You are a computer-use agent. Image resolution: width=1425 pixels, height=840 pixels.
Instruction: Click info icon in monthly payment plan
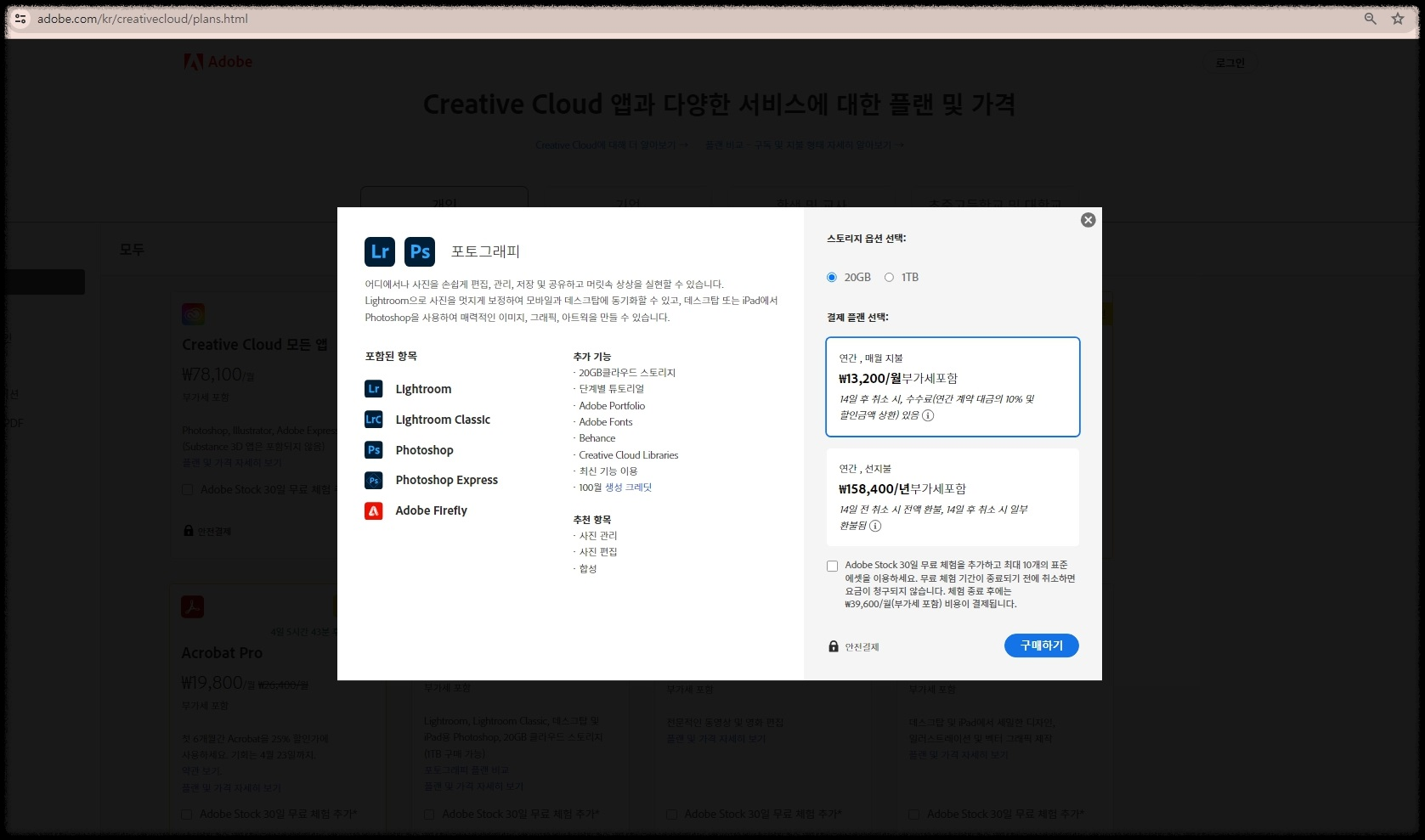(928, 415)
